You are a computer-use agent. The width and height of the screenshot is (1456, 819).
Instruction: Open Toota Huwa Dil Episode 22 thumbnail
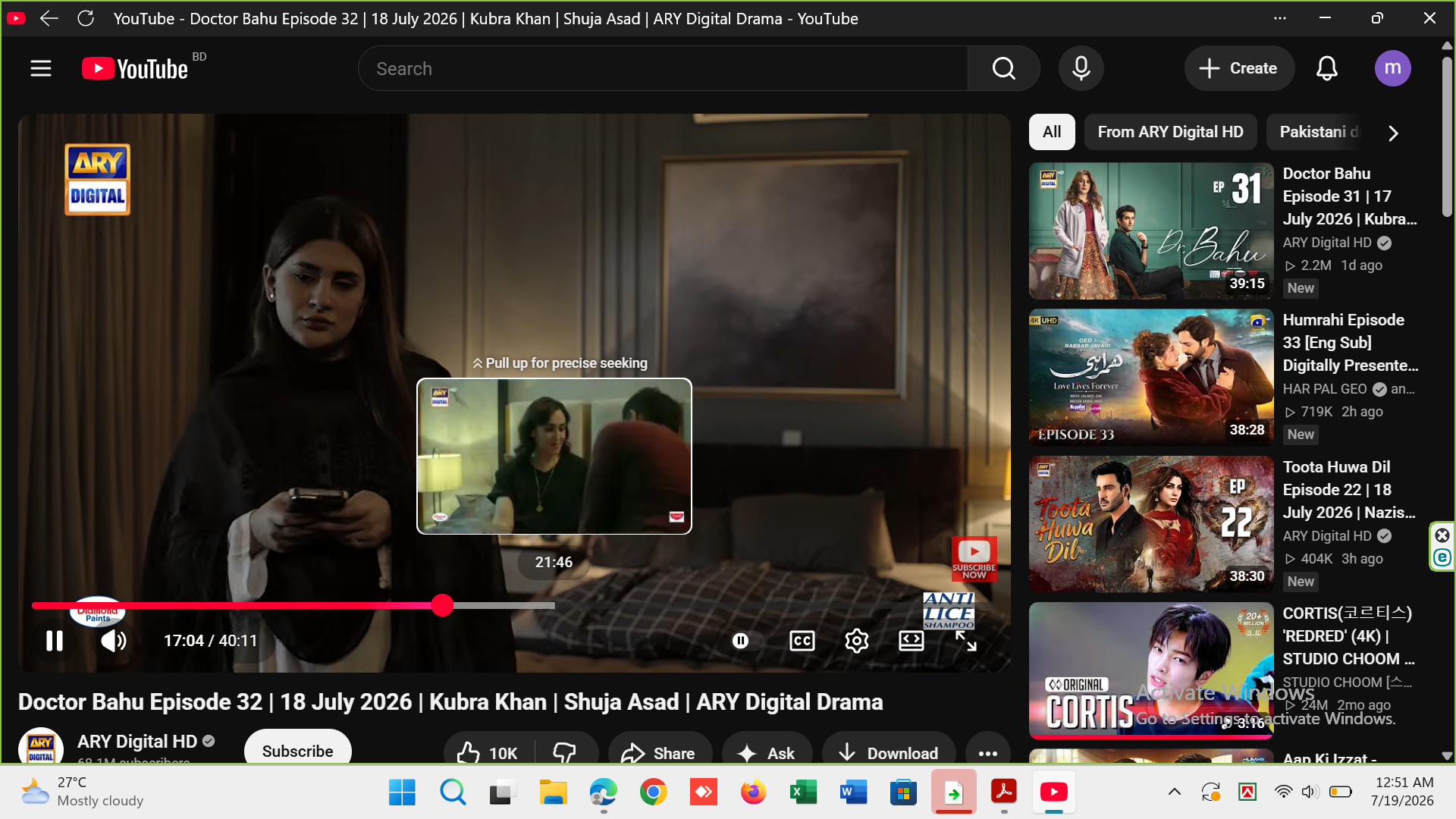(x=1151, y=524)
